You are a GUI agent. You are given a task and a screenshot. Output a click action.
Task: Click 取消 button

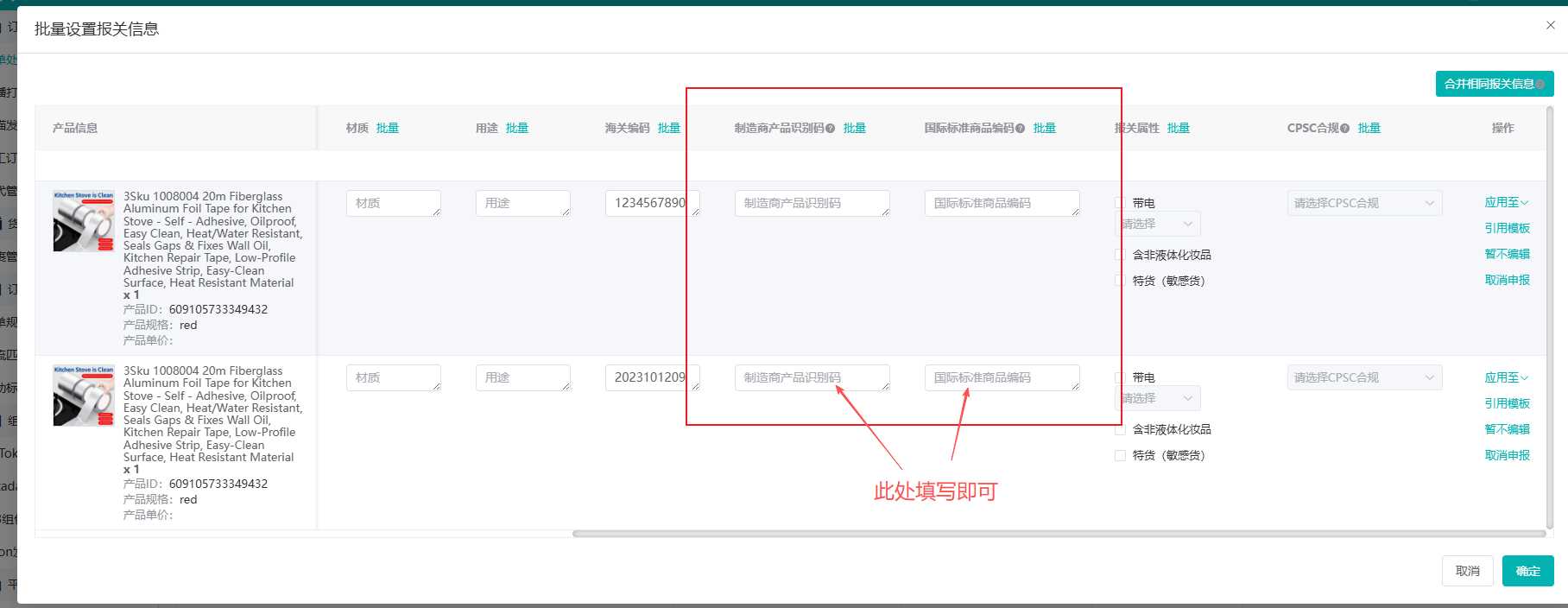[1468, 571]
